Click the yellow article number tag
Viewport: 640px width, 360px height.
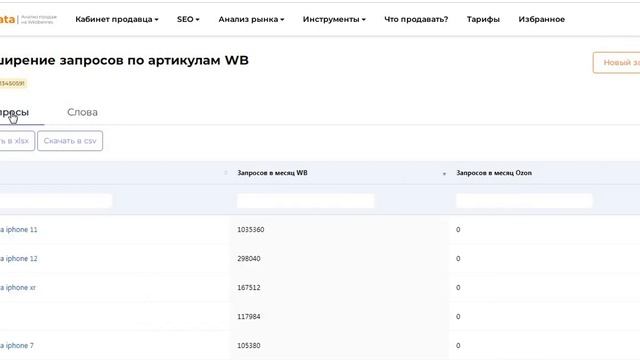click(x=13, y=83)
